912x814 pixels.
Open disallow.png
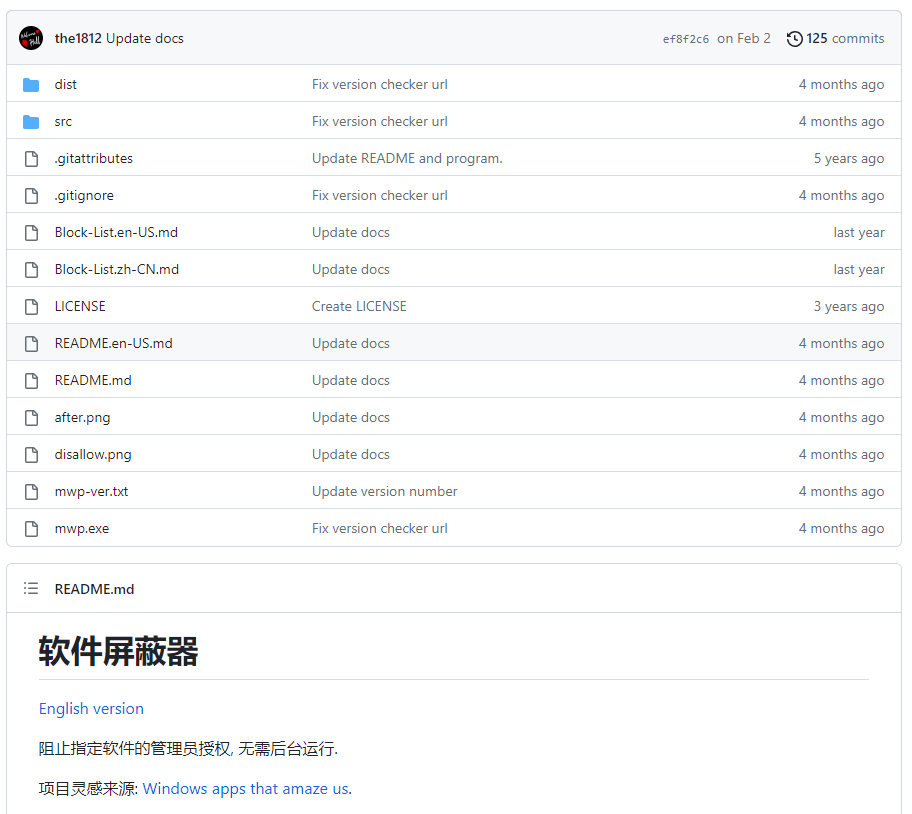coord(93,455)
